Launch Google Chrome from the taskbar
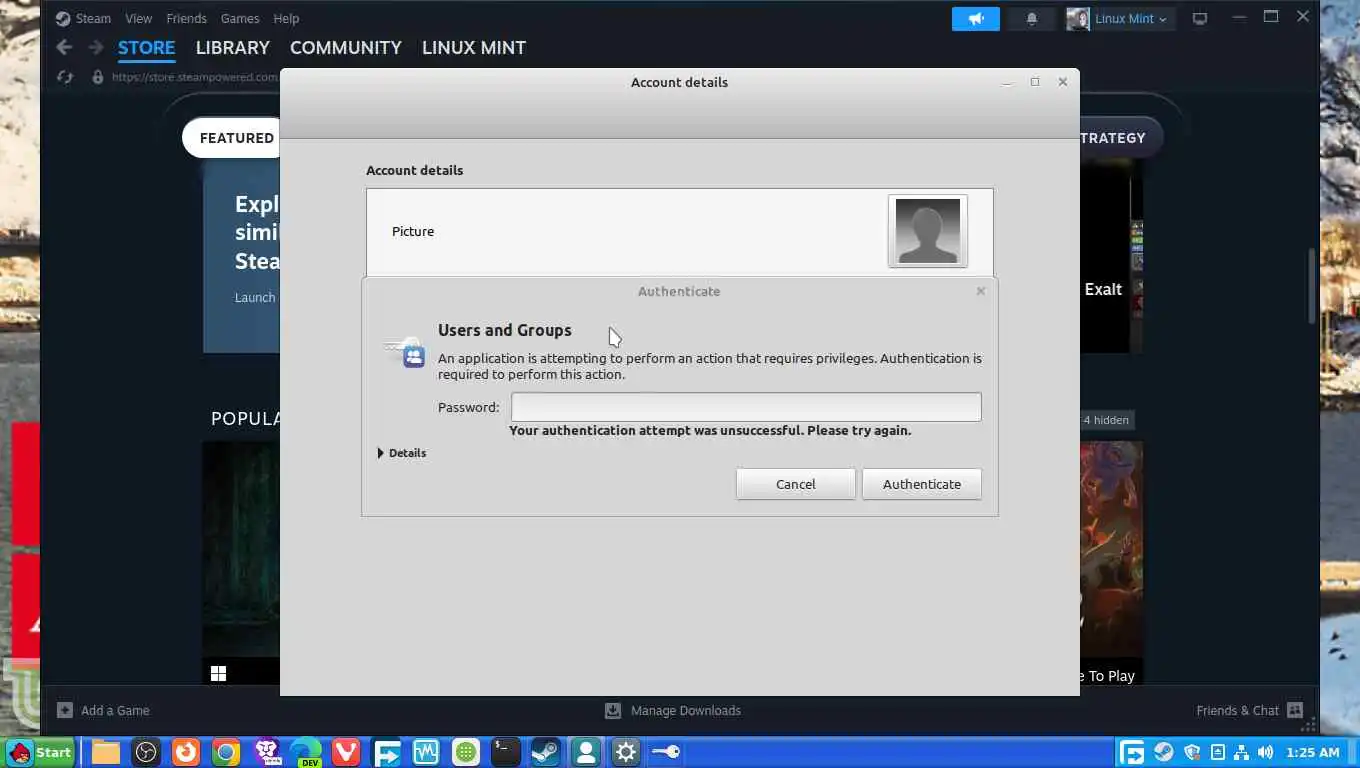Screen dimensions: 1360x768 click(x=226, y=752)
